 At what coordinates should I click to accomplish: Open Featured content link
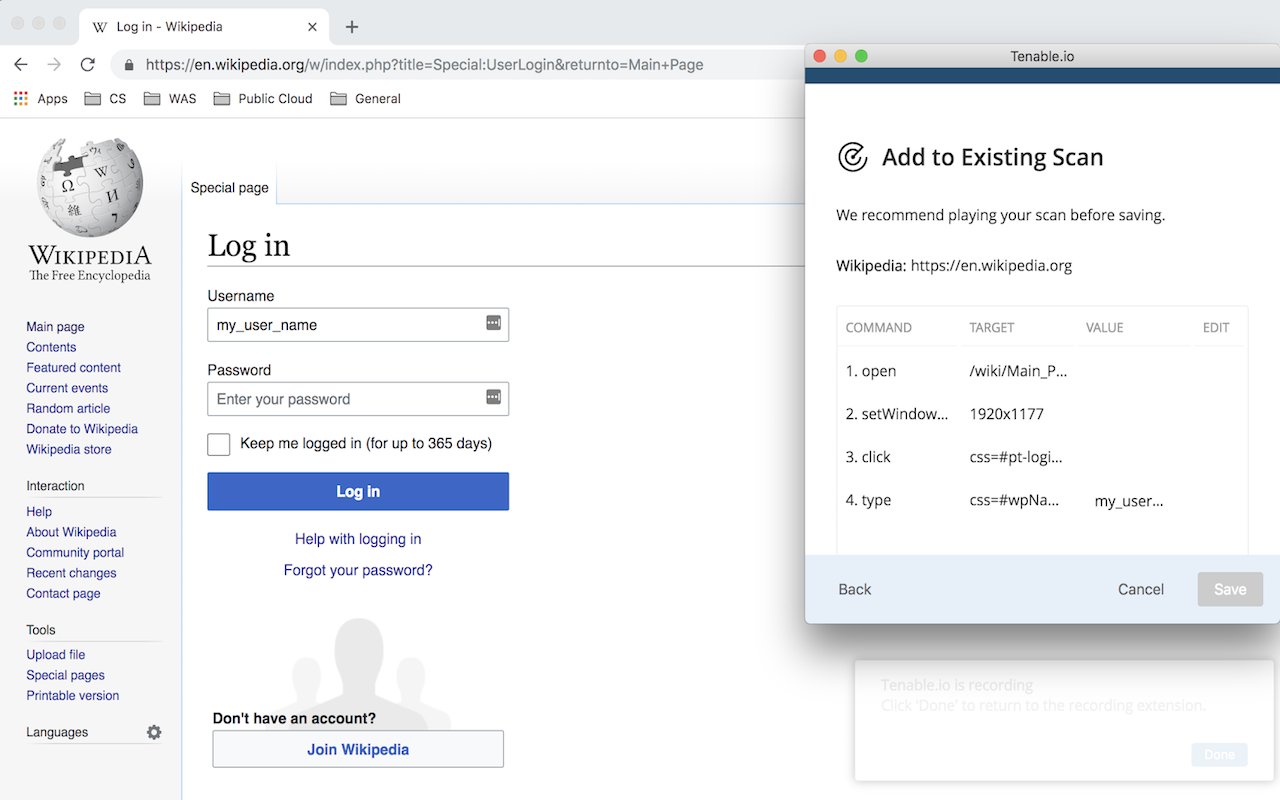73,368
